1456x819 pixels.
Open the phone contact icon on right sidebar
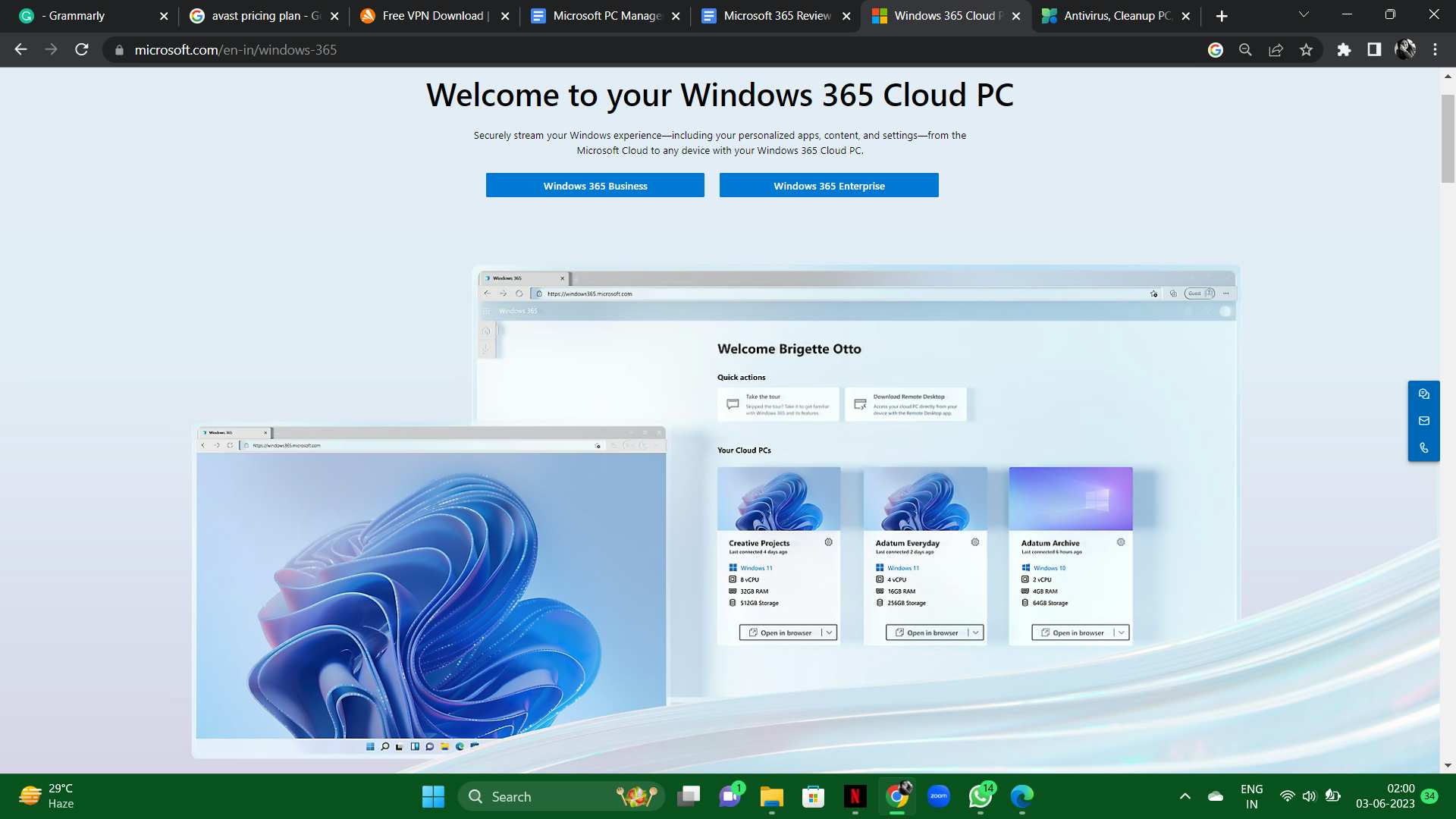click(1424, 447)
